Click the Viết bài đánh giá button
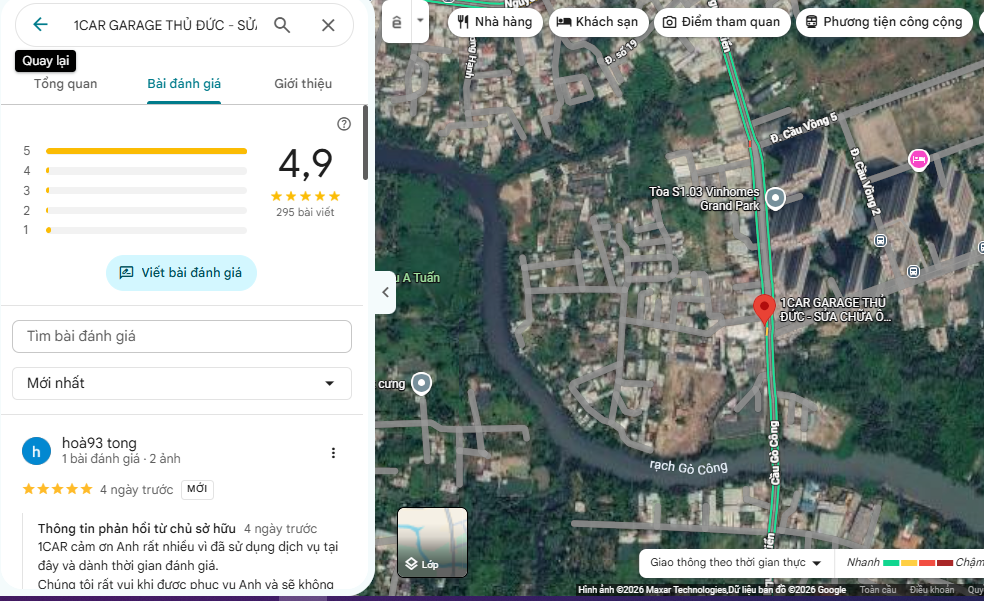Image resolution: width=984 pixels, height=601 pixels. [x=181, y=273]
